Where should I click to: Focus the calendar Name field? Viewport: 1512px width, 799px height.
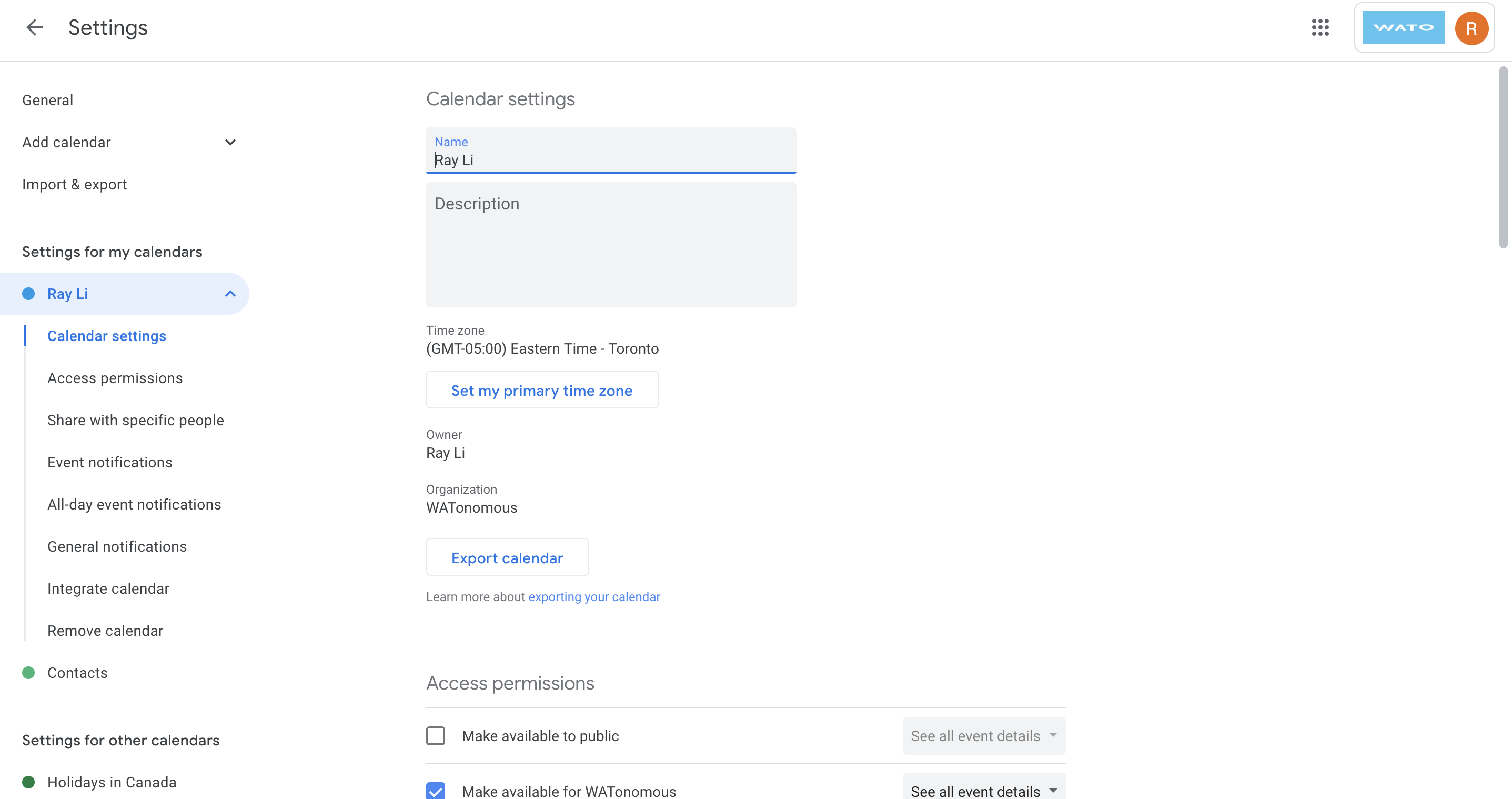[611, 151]
